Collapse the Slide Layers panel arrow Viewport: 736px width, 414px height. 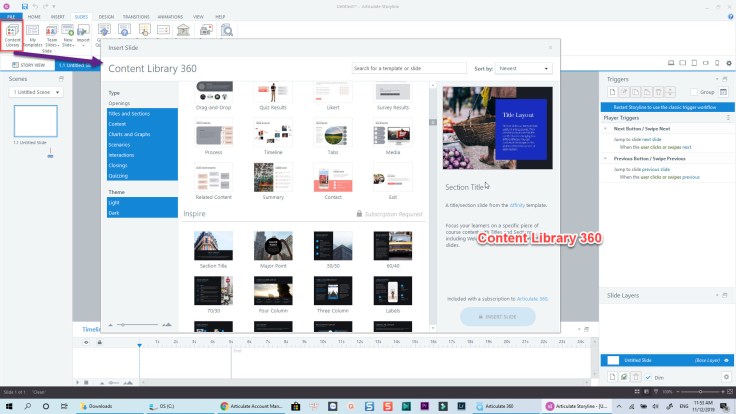(717, 295)
